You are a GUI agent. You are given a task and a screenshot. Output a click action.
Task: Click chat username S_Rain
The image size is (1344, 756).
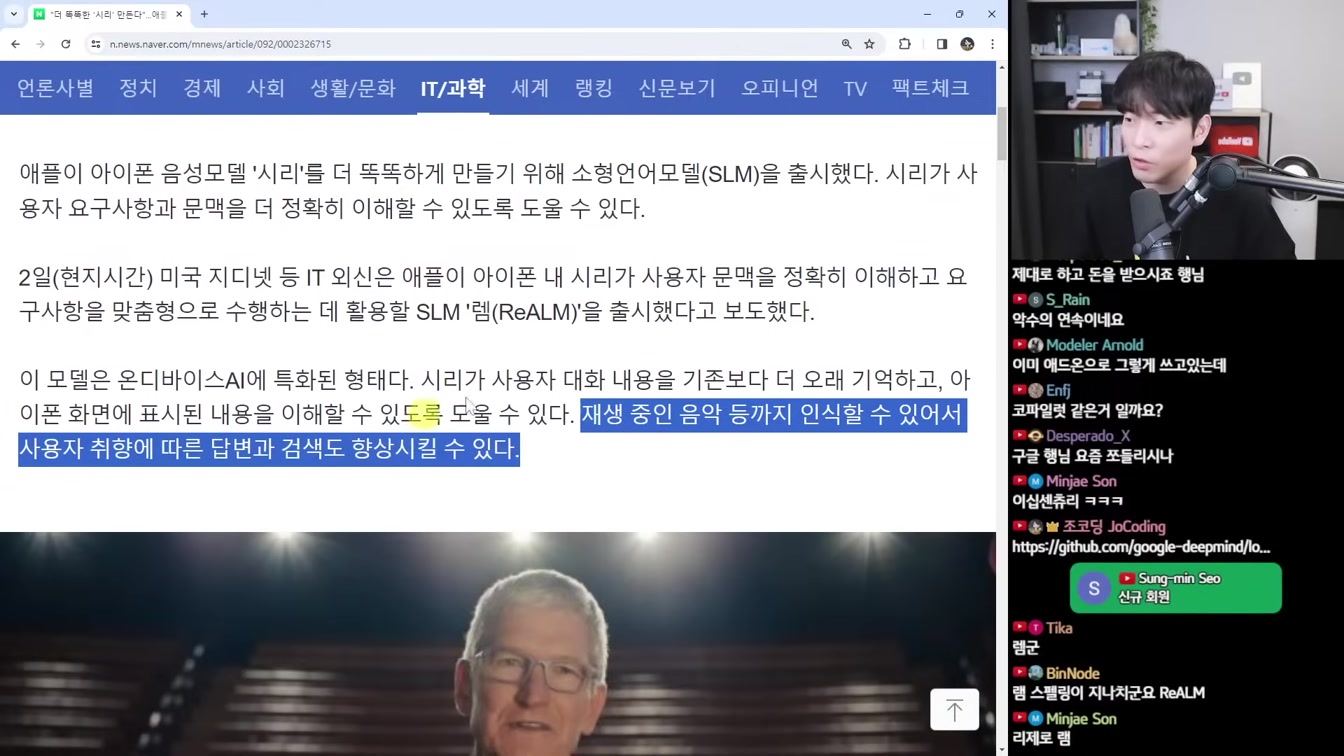pos(1068,299)
